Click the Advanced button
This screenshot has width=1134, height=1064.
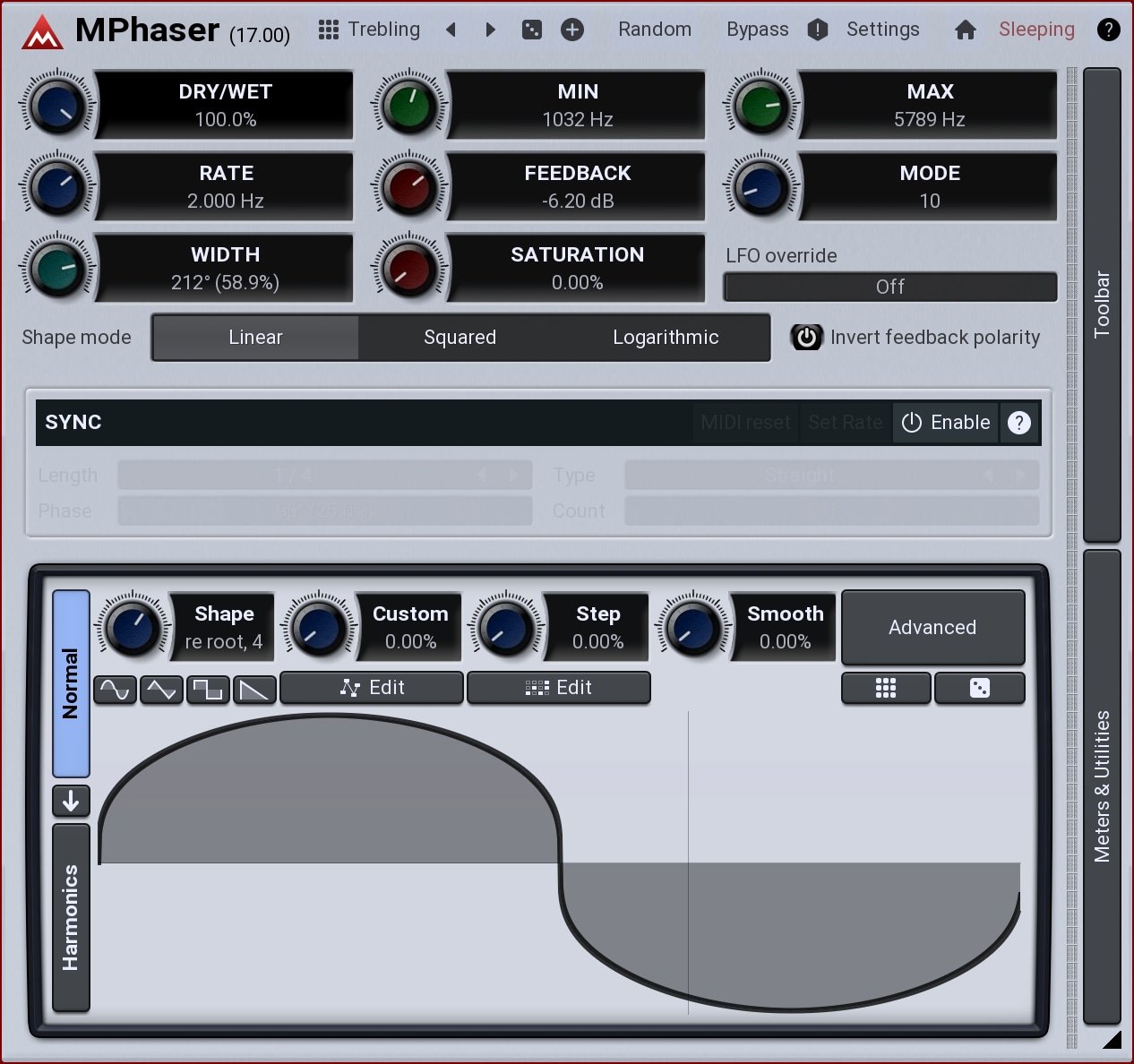tap(932, 627)
